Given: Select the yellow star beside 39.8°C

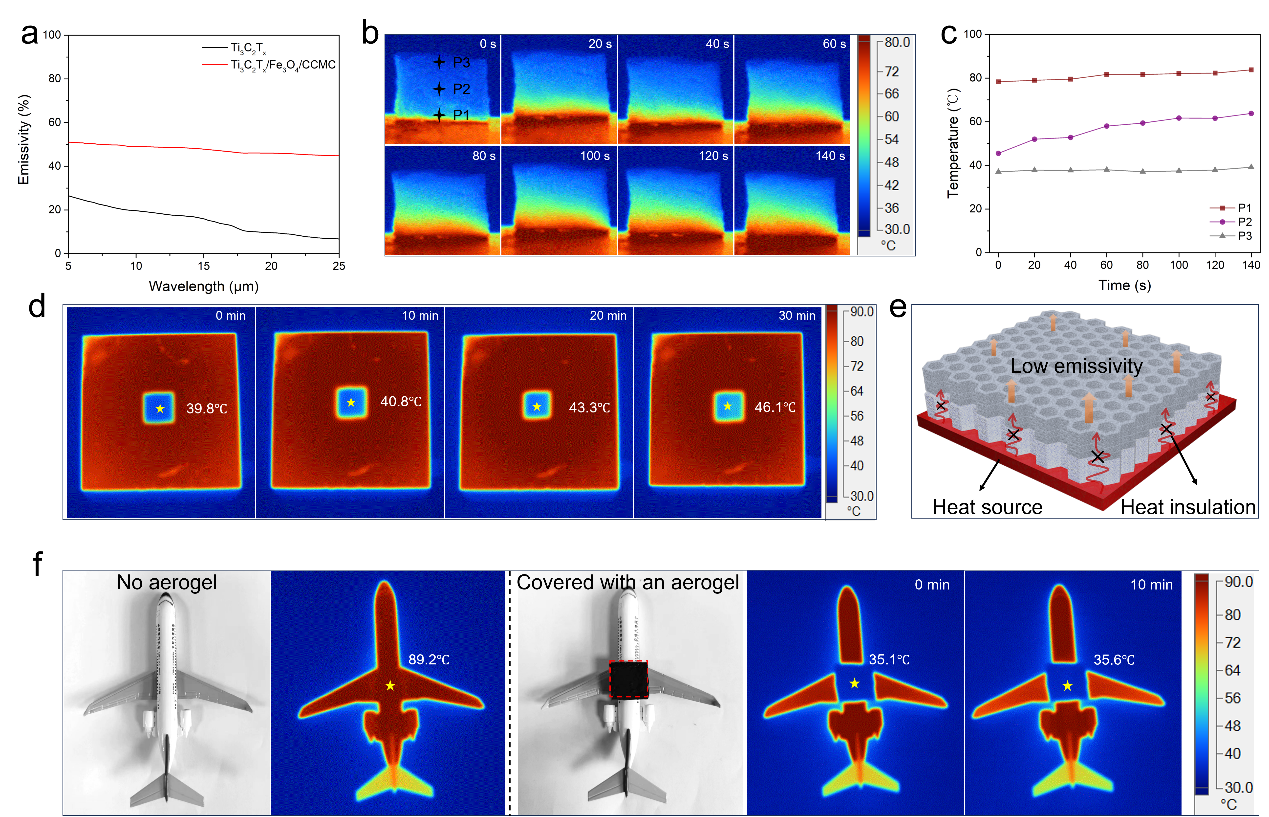Looking at the screenshot, I should click(159, 408).
